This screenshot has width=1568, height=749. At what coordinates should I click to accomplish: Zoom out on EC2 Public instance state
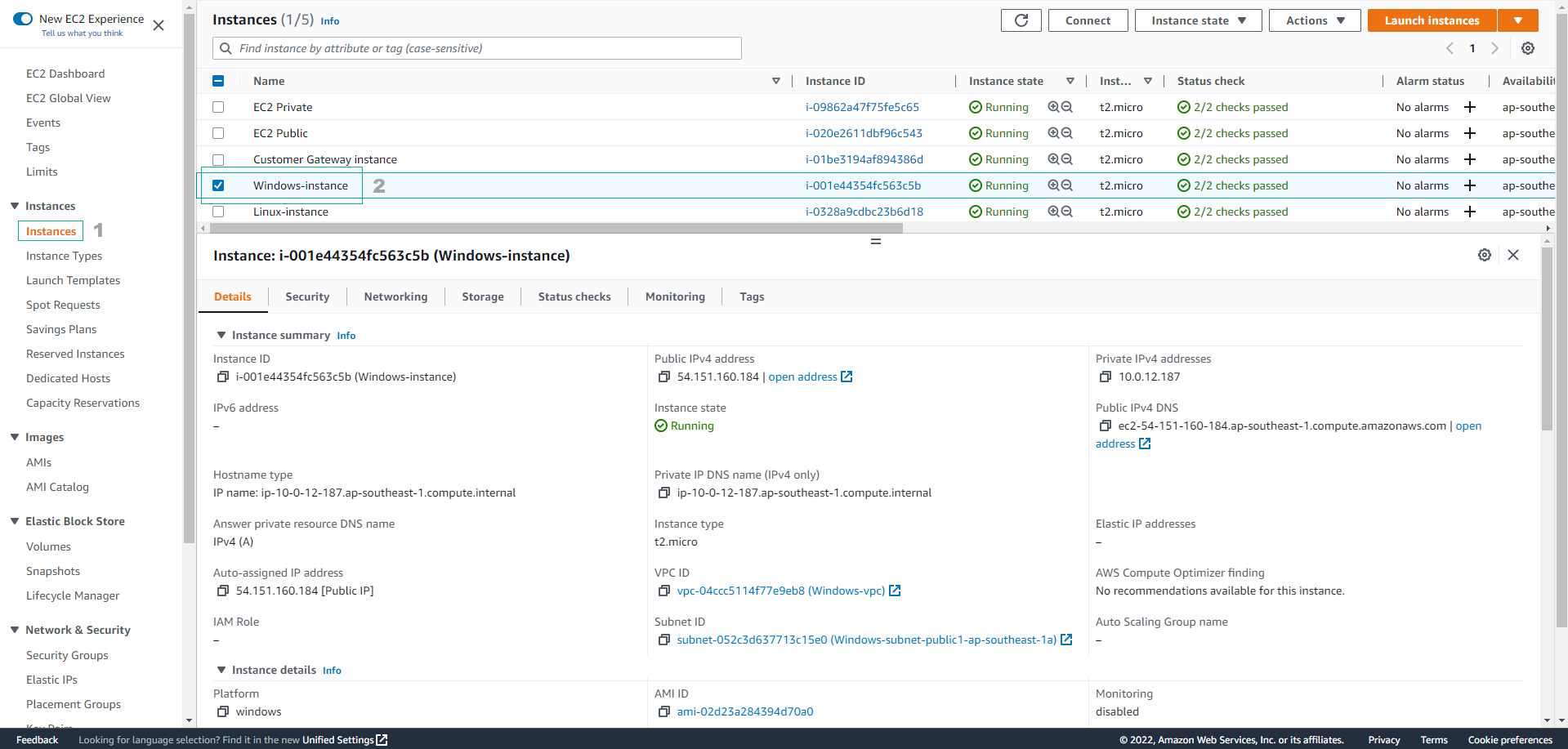pyautogui.click(x=1067, y=133)
